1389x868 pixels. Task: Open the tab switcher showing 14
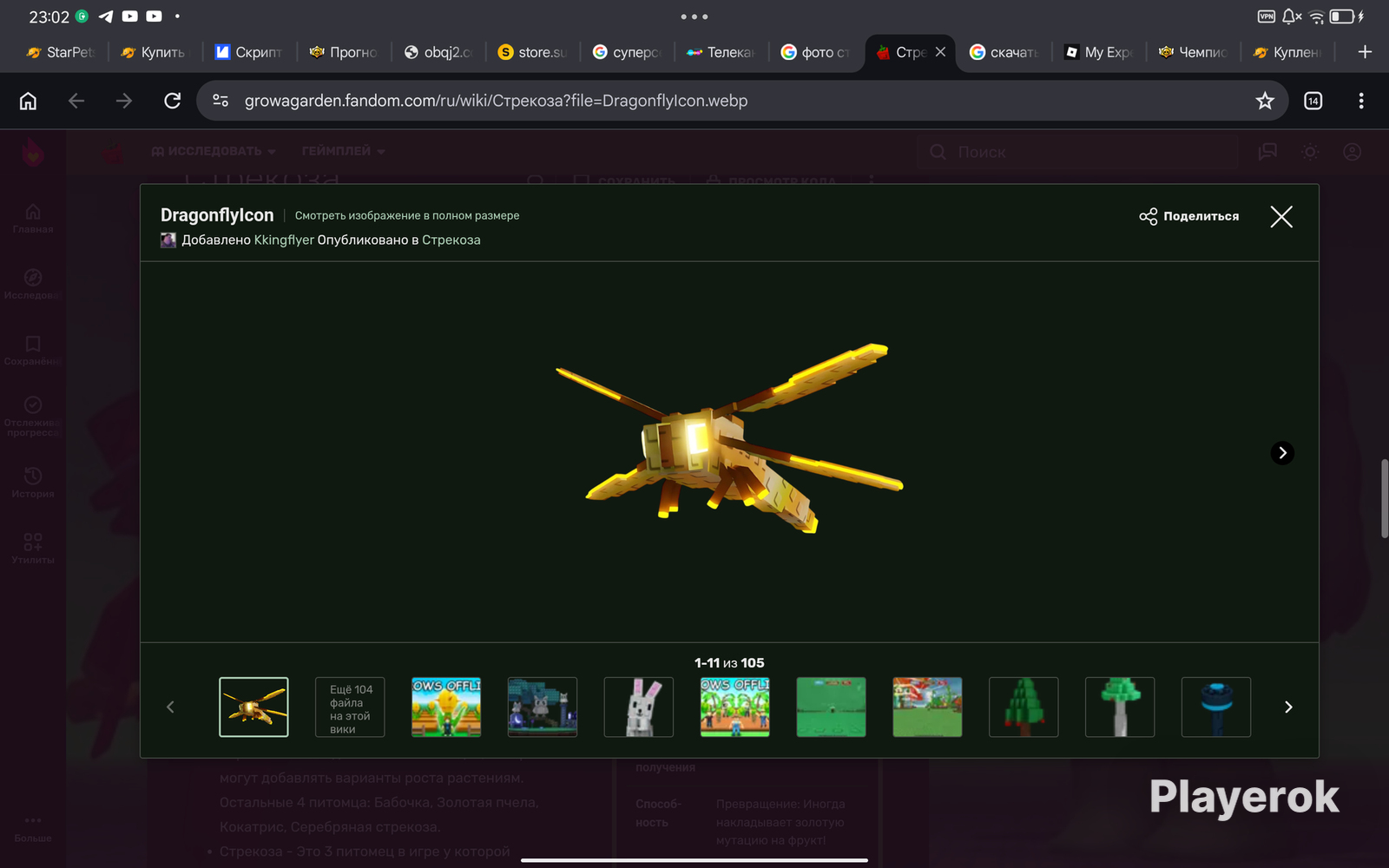tap(1313, 101)
